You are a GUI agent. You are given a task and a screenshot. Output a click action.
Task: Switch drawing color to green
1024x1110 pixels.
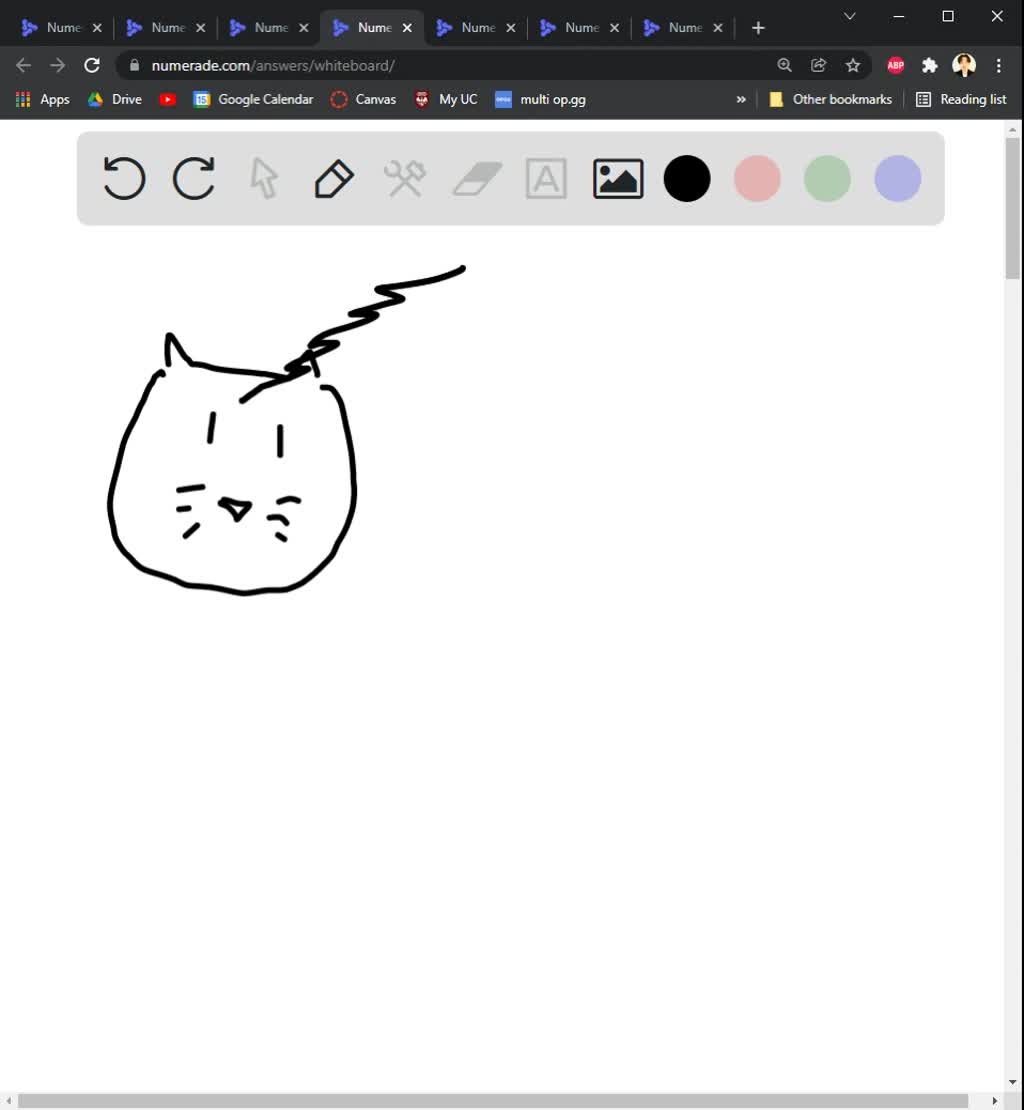point(826,178)
